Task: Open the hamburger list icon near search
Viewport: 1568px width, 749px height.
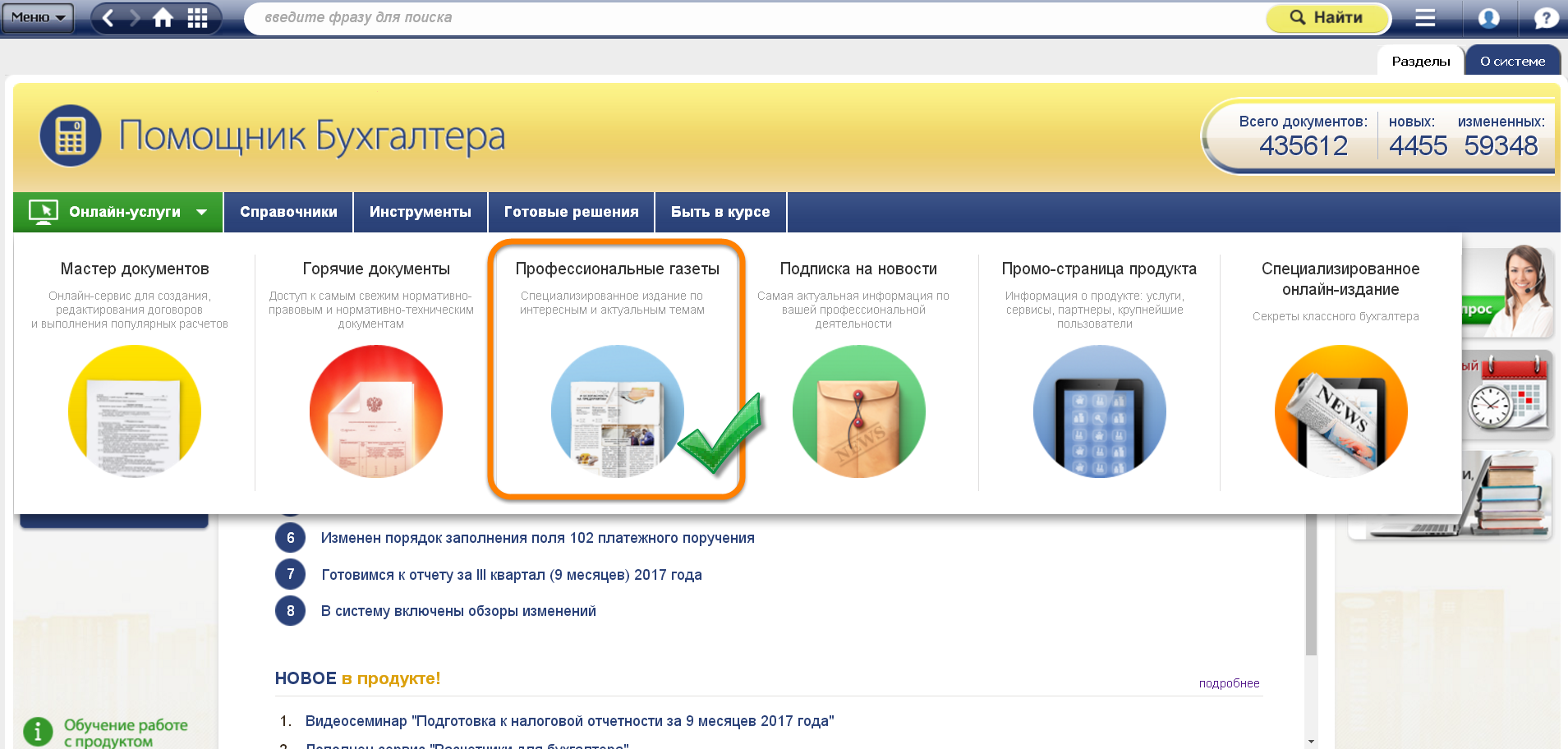Action: click(x=1425, y=18)
